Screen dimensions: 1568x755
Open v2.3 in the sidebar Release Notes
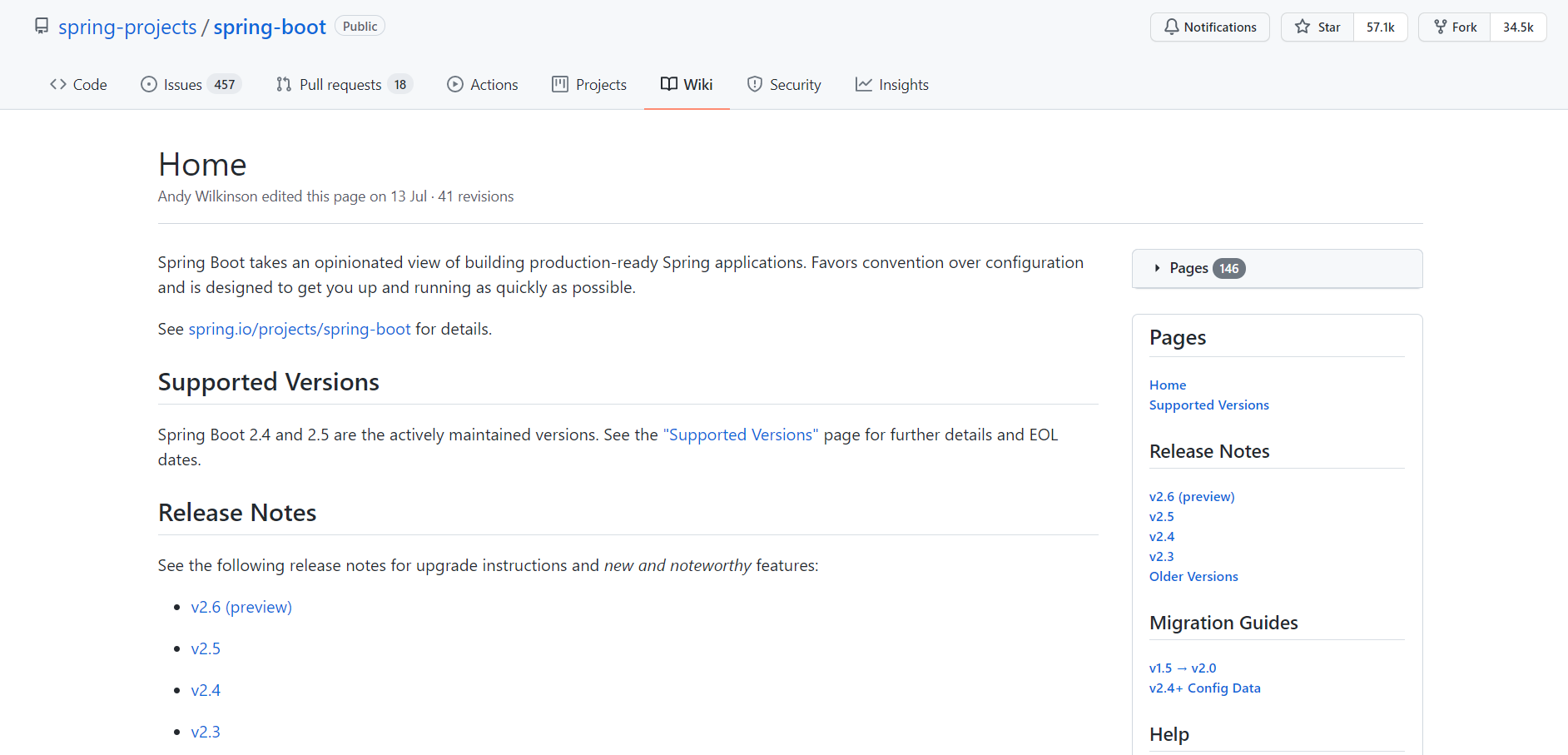click(x=1162, y=556)
